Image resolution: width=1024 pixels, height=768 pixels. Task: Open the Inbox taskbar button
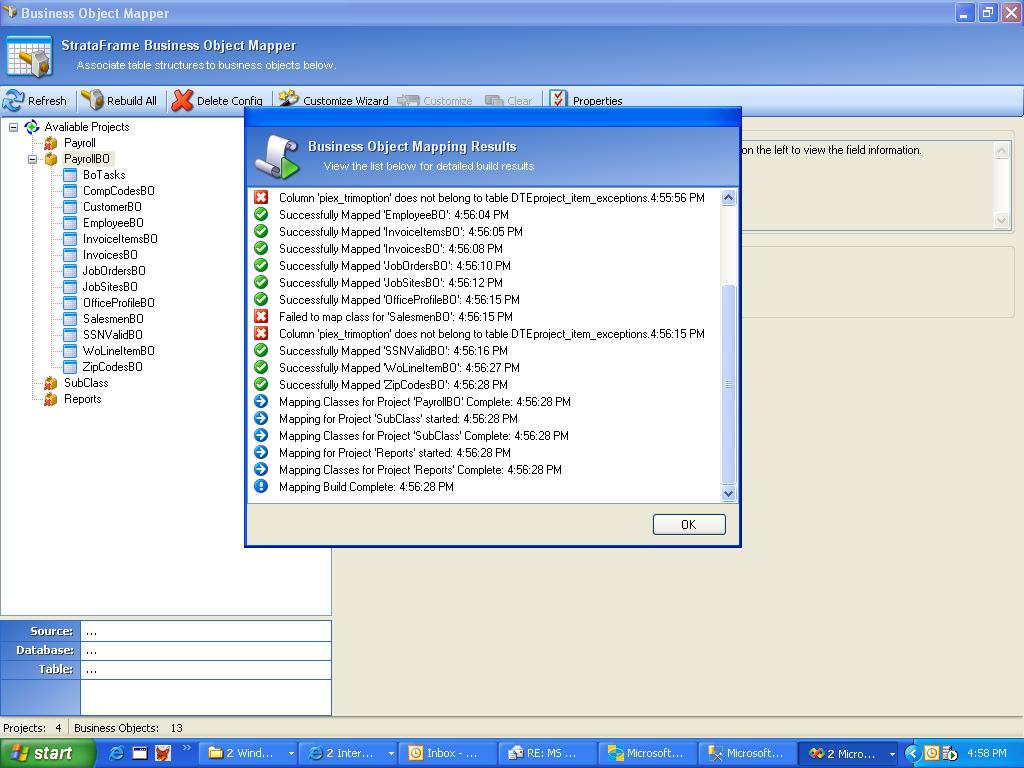coord(445,753)
